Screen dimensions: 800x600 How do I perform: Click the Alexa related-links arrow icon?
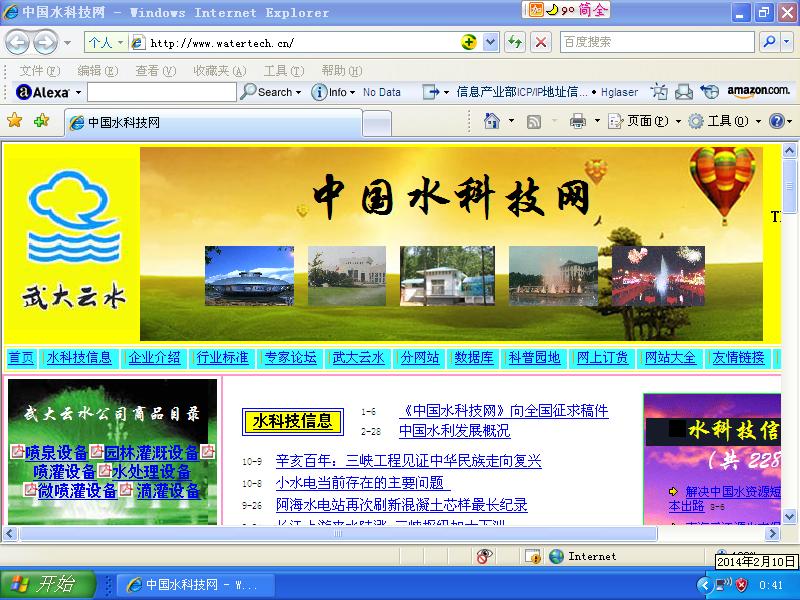(x=431, y=92)
